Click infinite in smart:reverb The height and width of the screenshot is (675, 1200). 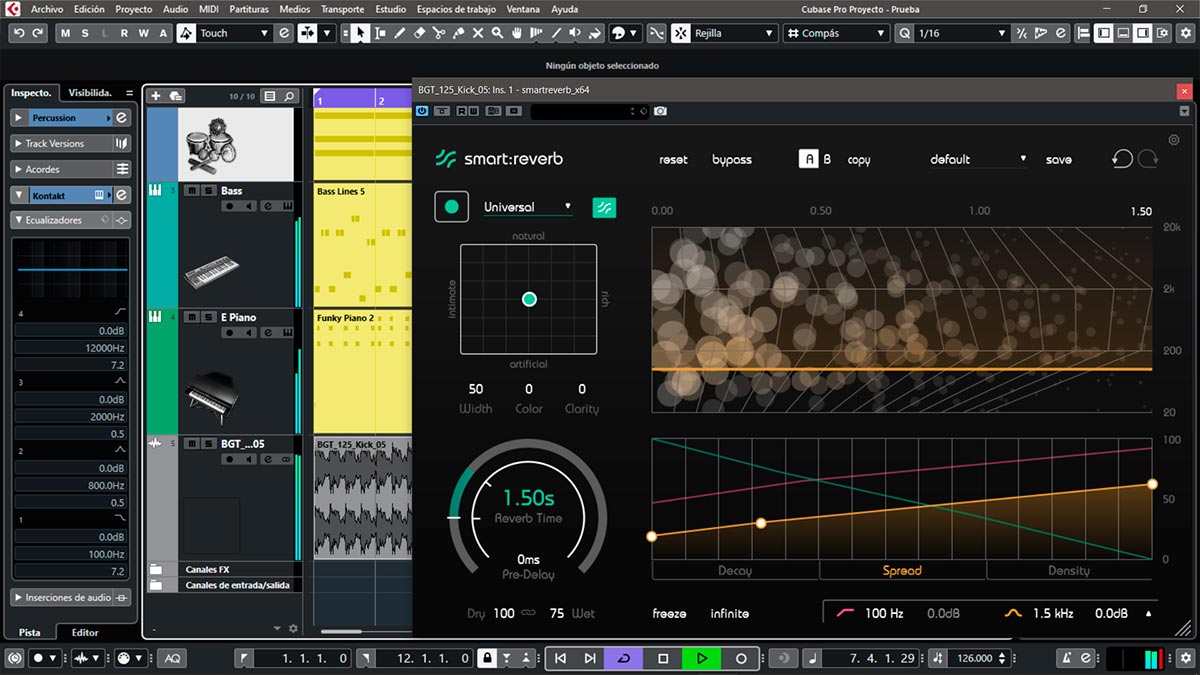click(730, 613)
